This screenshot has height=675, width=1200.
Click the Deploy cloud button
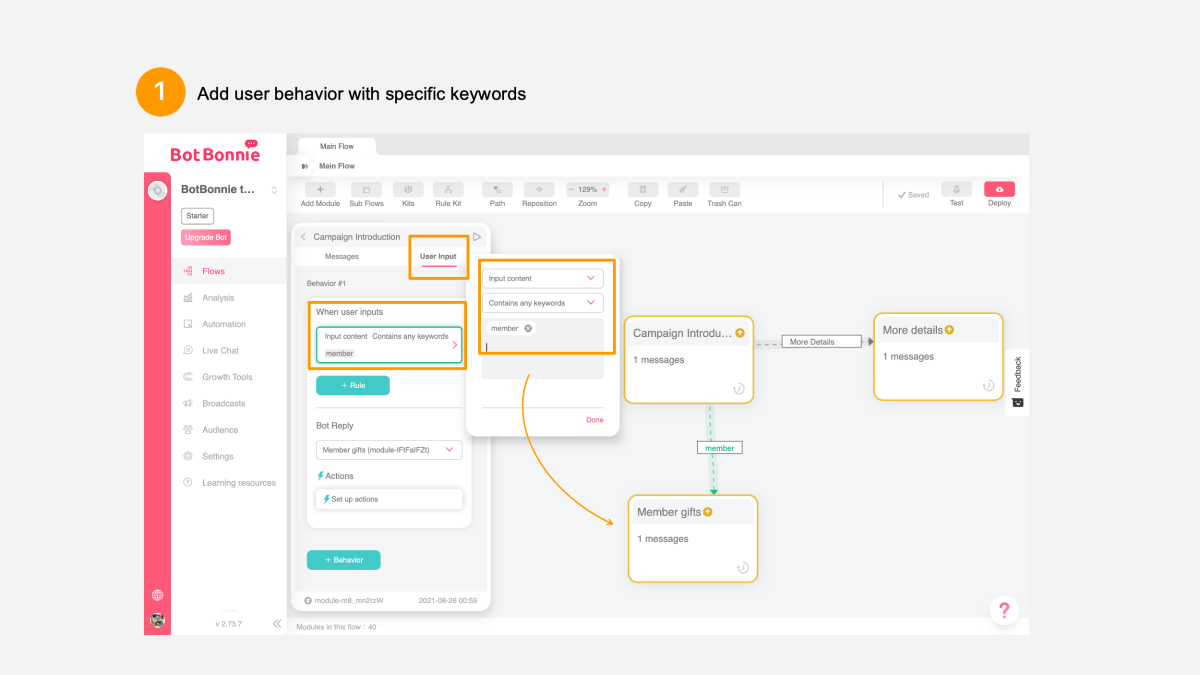[x=999, y=189]
